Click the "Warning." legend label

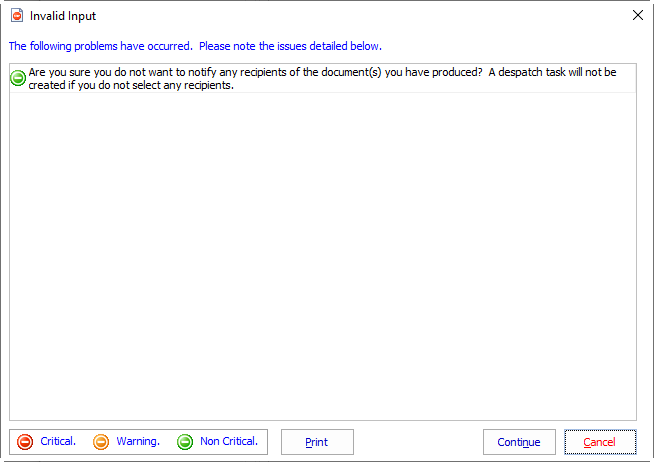click(x=138, y=441)
